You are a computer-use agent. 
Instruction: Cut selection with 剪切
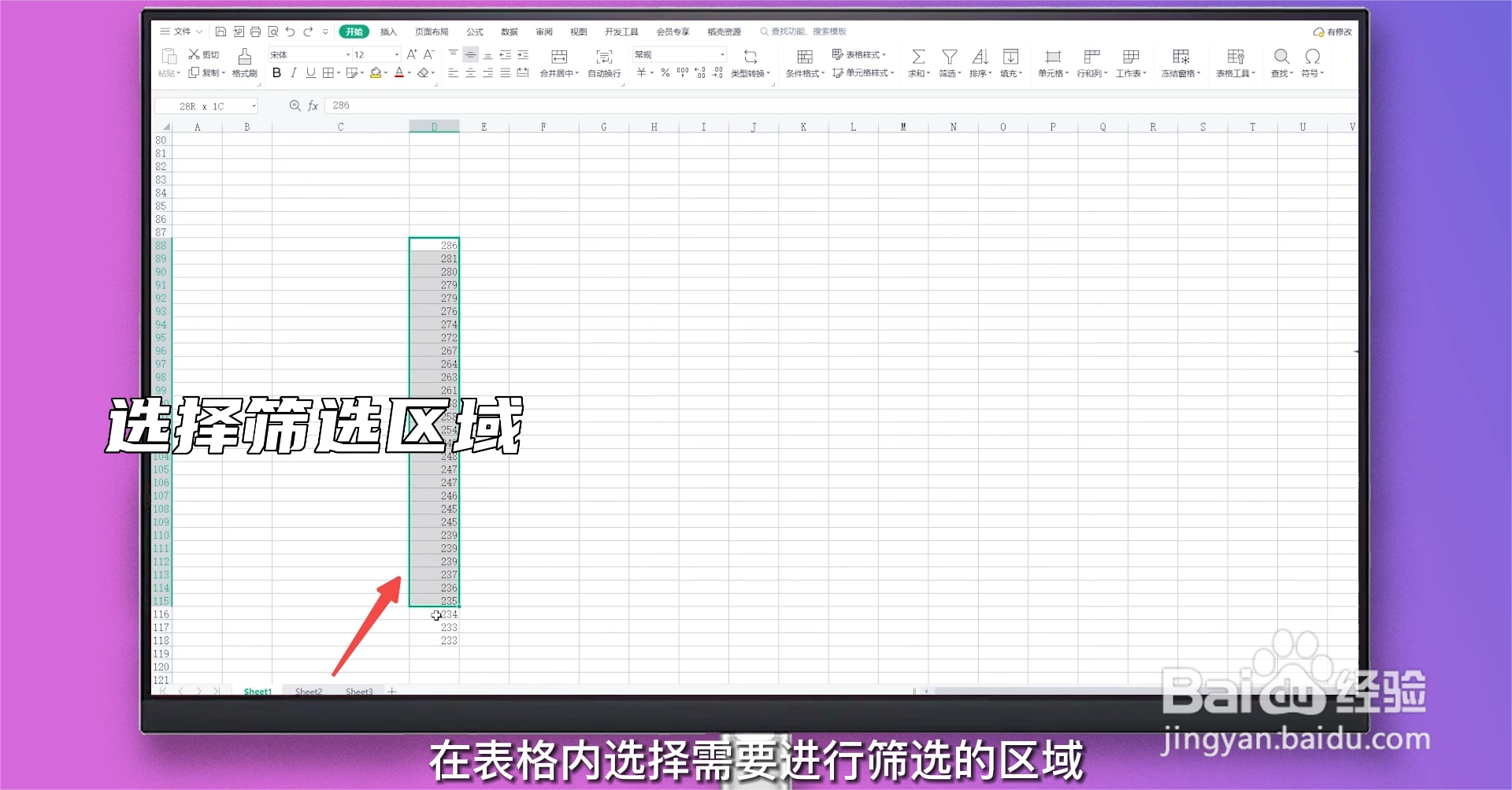pyautogui.click(x=203, y=54)
